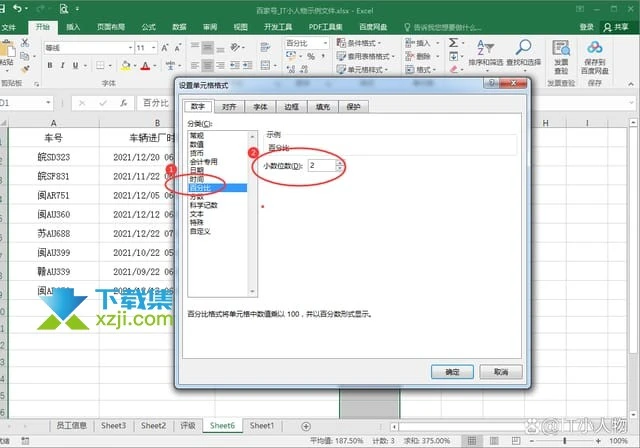Open the Name Box dropdown arrow
Screen dimensions: 640x448
(48, 103)
